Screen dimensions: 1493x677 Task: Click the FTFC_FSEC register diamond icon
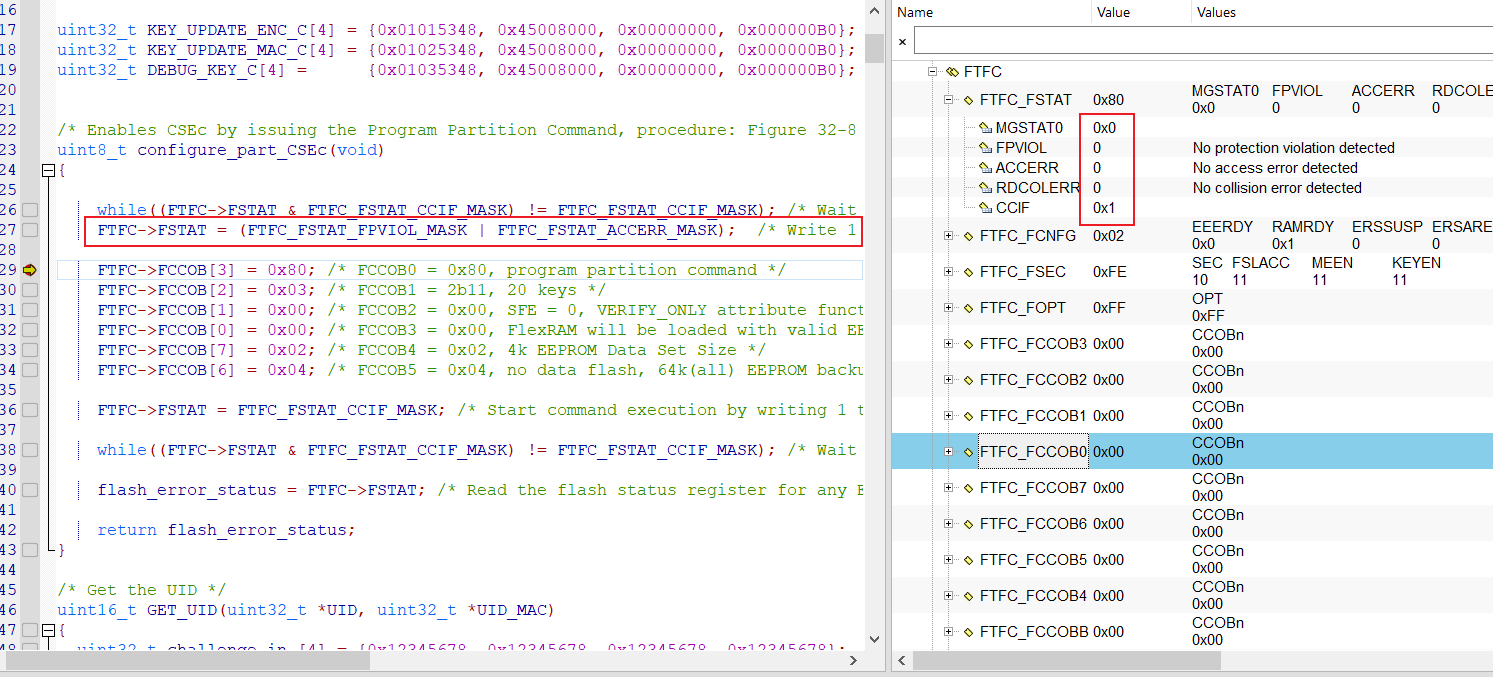click(968, 272)
